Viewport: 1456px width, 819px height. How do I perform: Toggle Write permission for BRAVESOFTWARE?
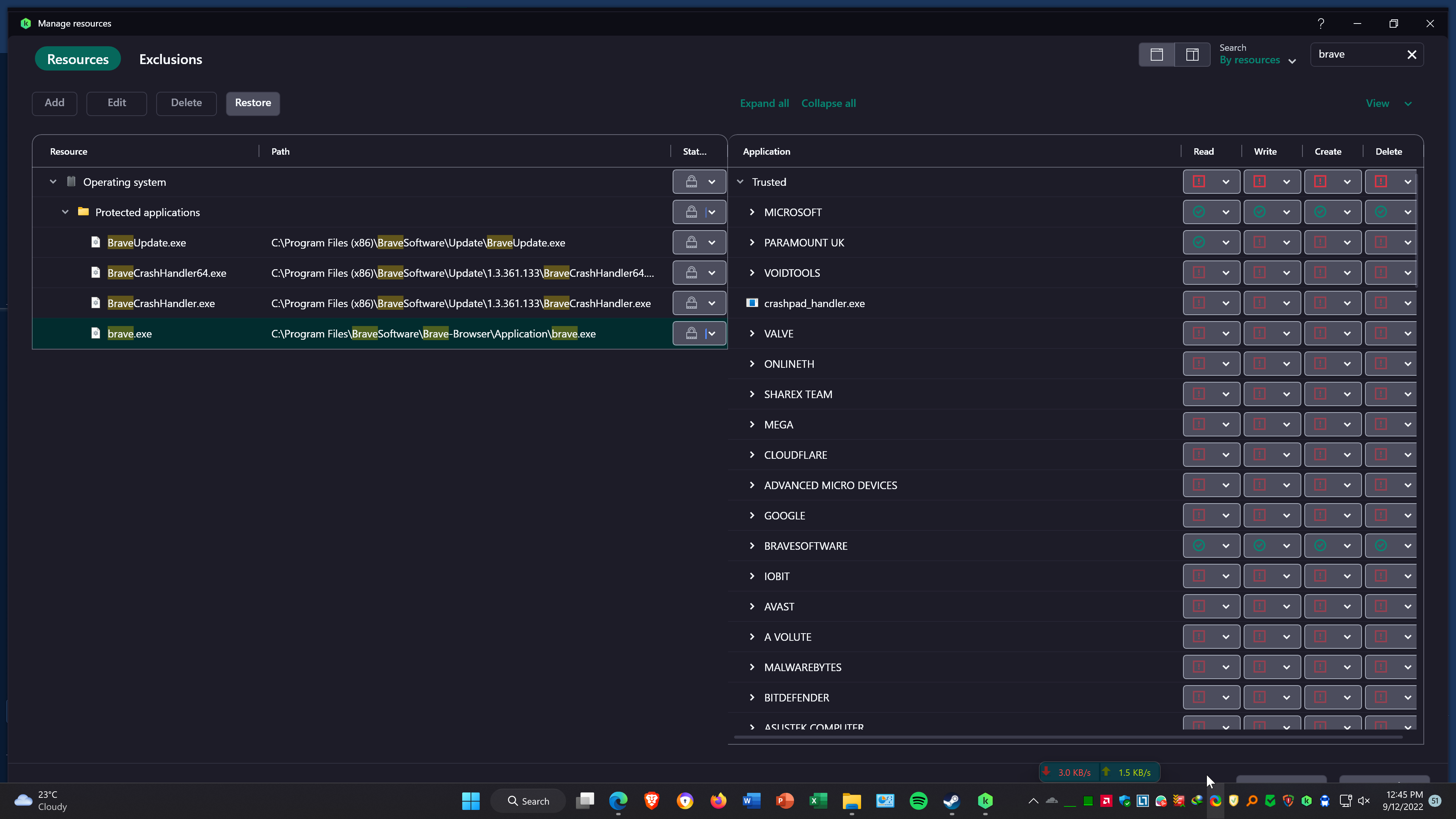[x=1259, y=546]
